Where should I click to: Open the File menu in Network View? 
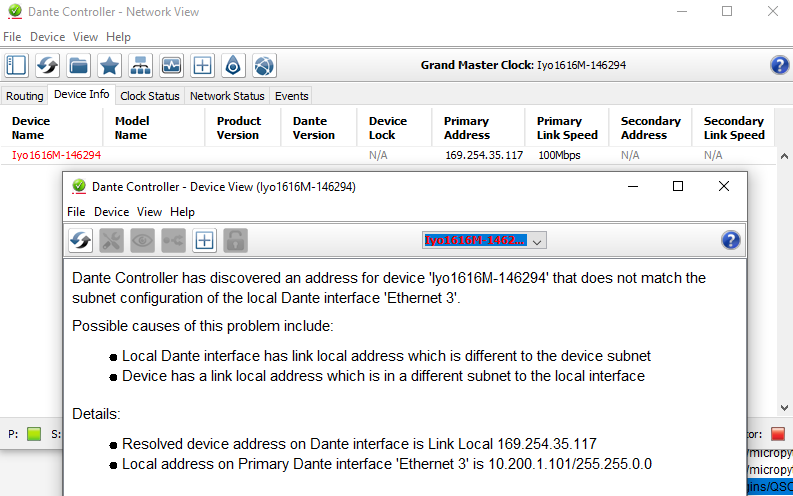tap(12, 37)
